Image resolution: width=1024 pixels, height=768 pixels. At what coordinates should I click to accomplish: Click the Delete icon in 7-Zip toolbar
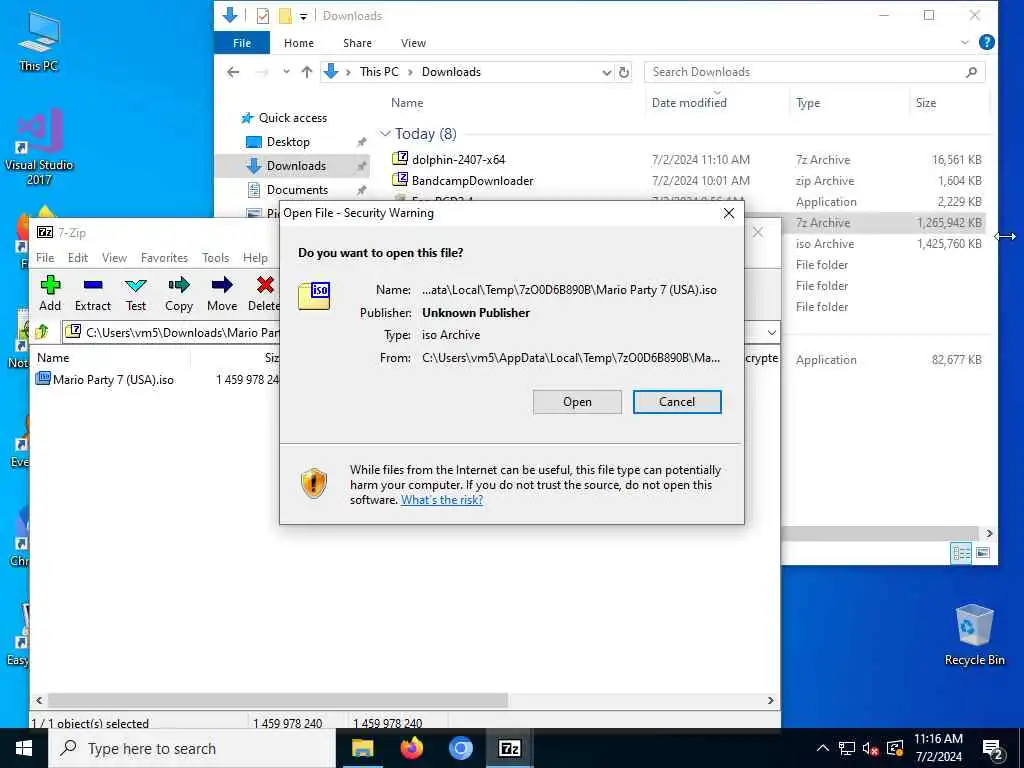[x=264, y=293]
